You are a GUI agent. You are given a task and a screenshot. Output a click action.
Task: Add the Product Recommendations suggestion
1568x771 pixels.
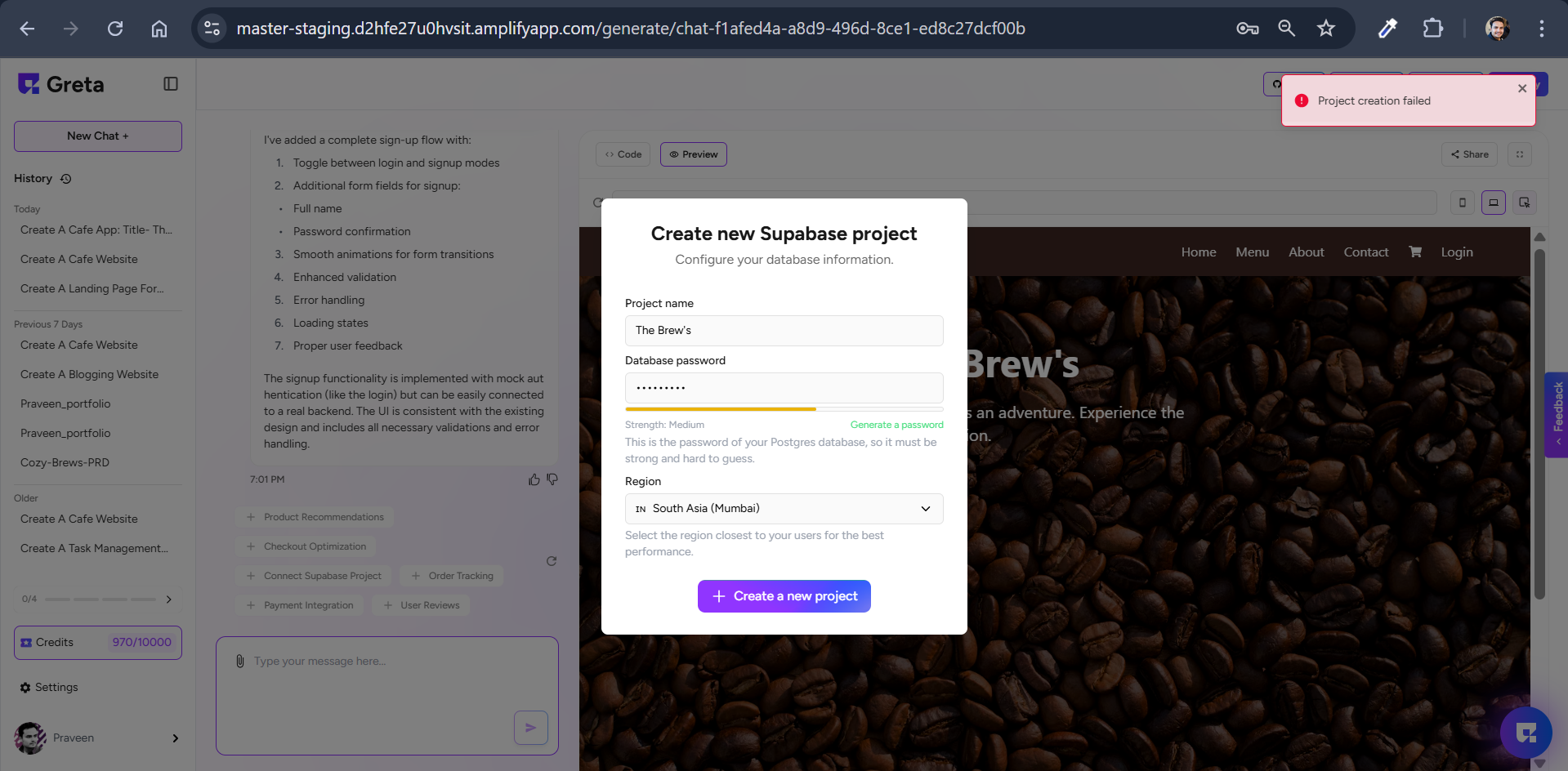click(x=315, y=517)
